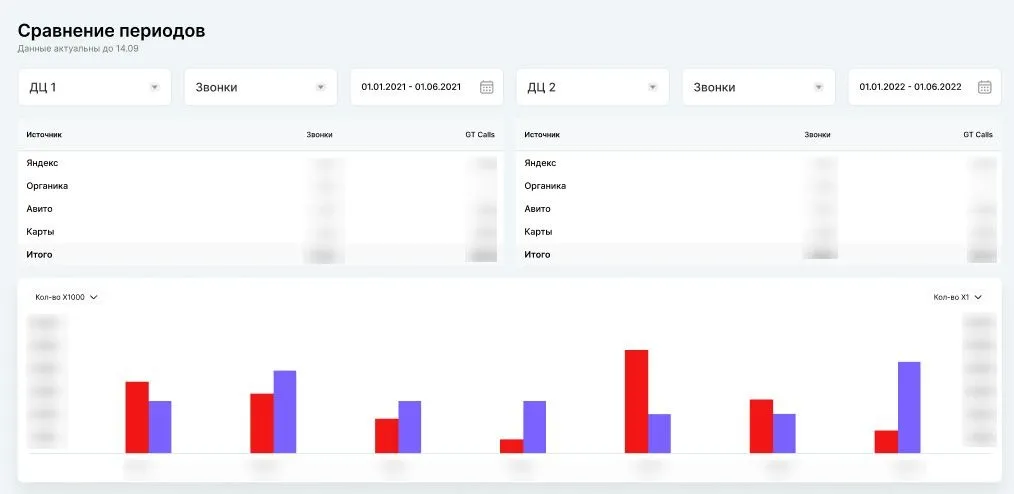Select the 01.01.2022 - 01.06.2022 date field
The height and width of the screenshot is (494, 1014).
909,87
